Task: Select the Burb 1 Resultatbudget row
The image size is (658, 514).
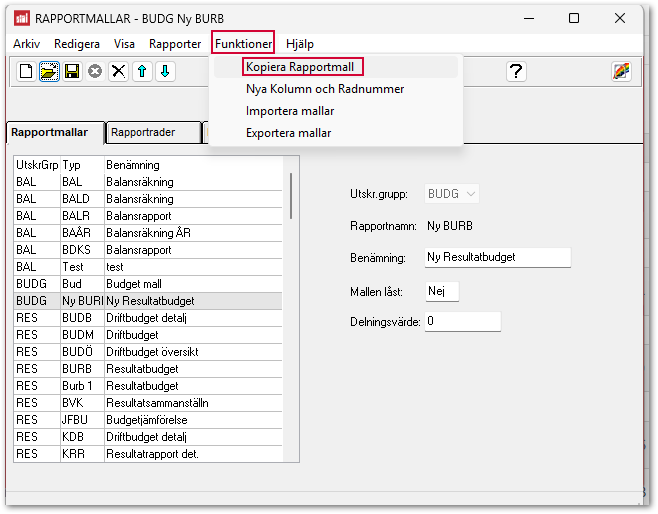Action: (148, 386)
